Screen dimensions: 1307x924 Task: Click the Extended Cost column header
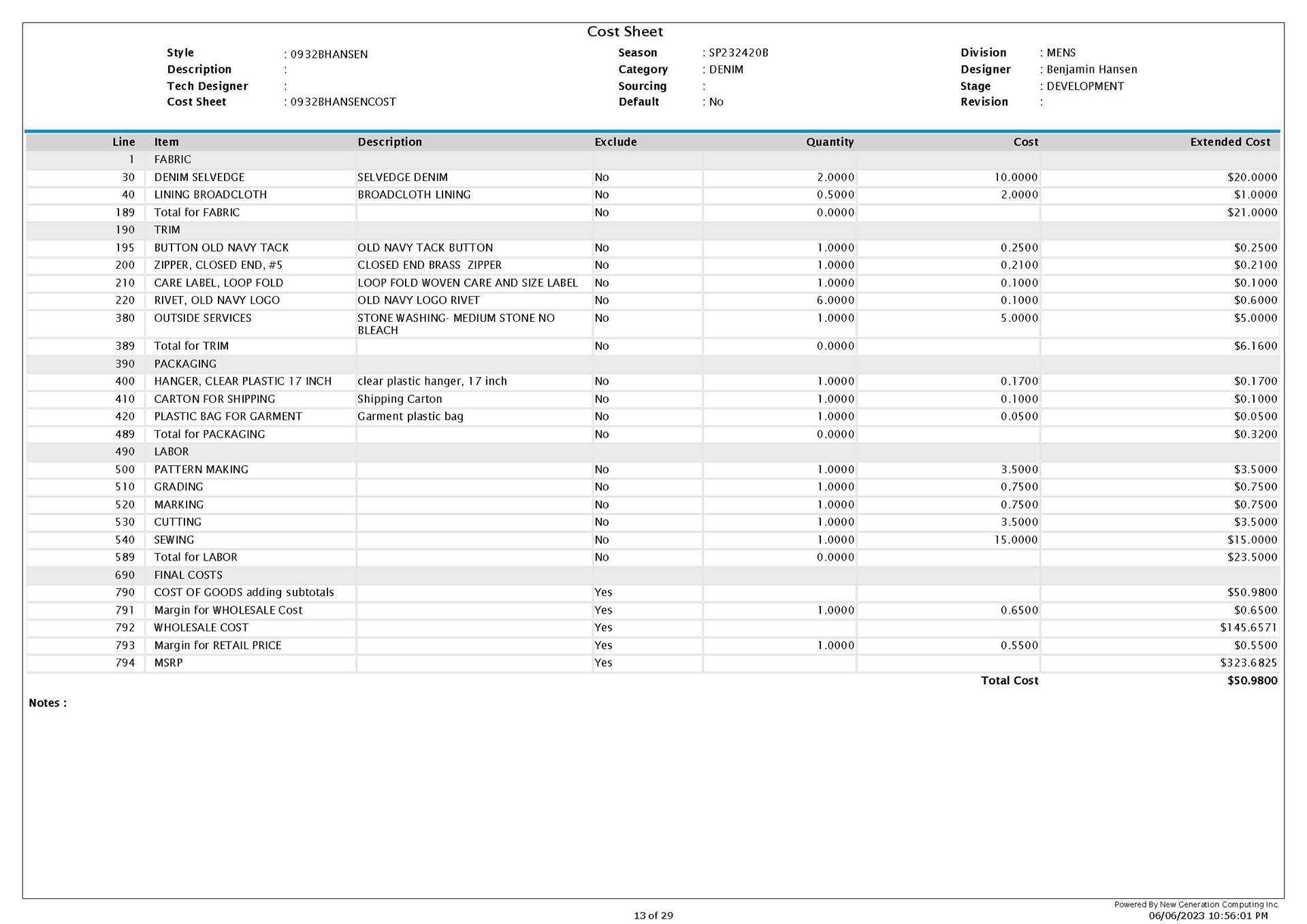[1229, 142]
